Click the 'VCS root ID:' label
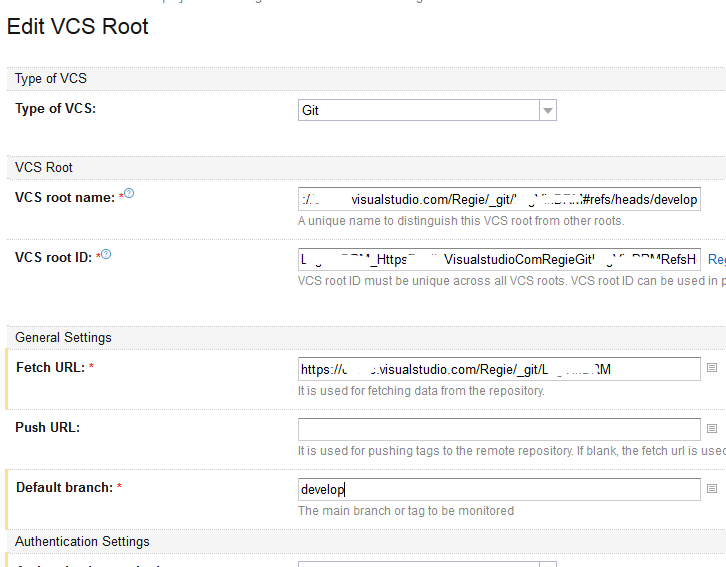 click(54, 258)
